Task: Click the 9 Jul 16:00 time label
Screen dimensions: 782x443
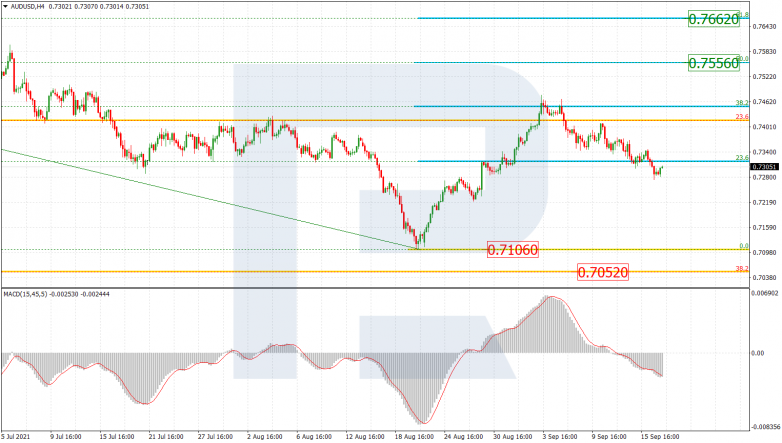Action: click(64, 437)
